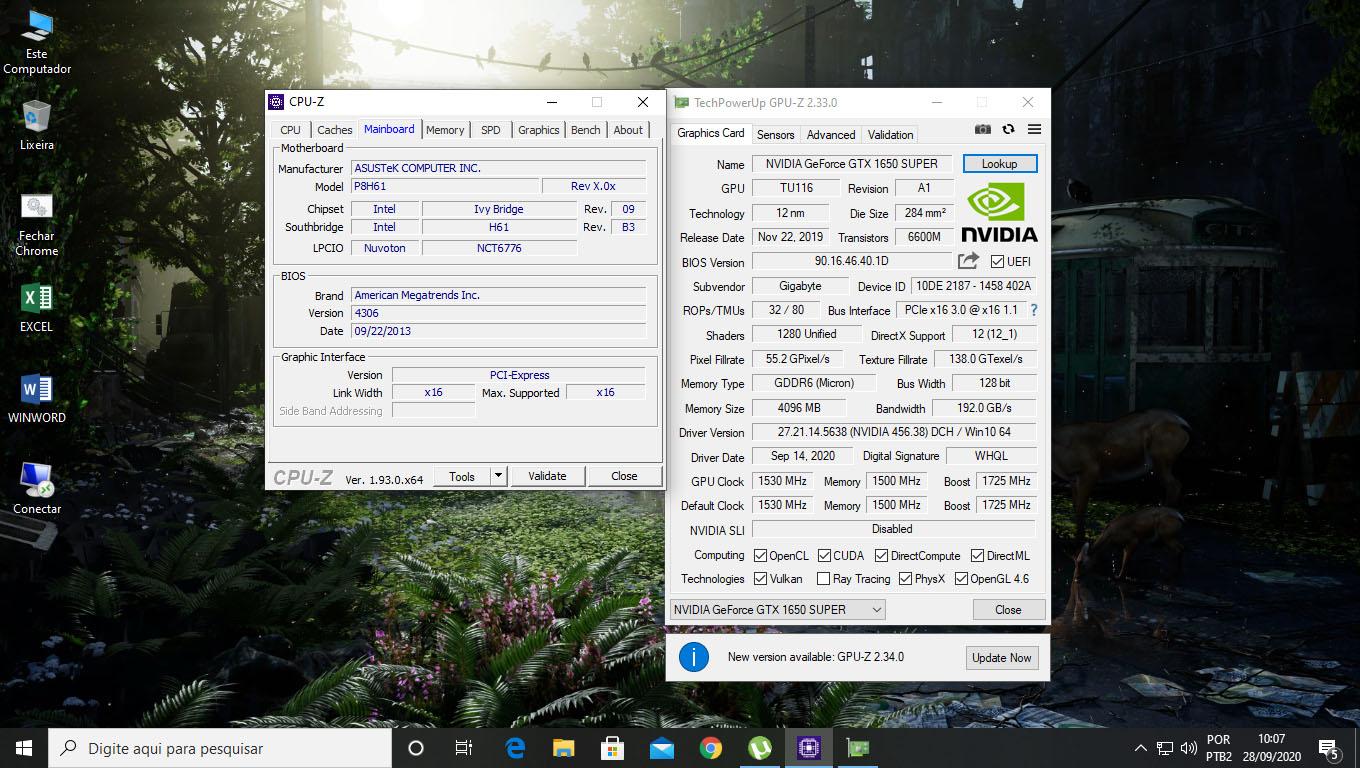Select the Fechar Chrome desktop shortcut
This screenshot has height=768, width=1360.
pyautogui.click(x=37, y=225)
